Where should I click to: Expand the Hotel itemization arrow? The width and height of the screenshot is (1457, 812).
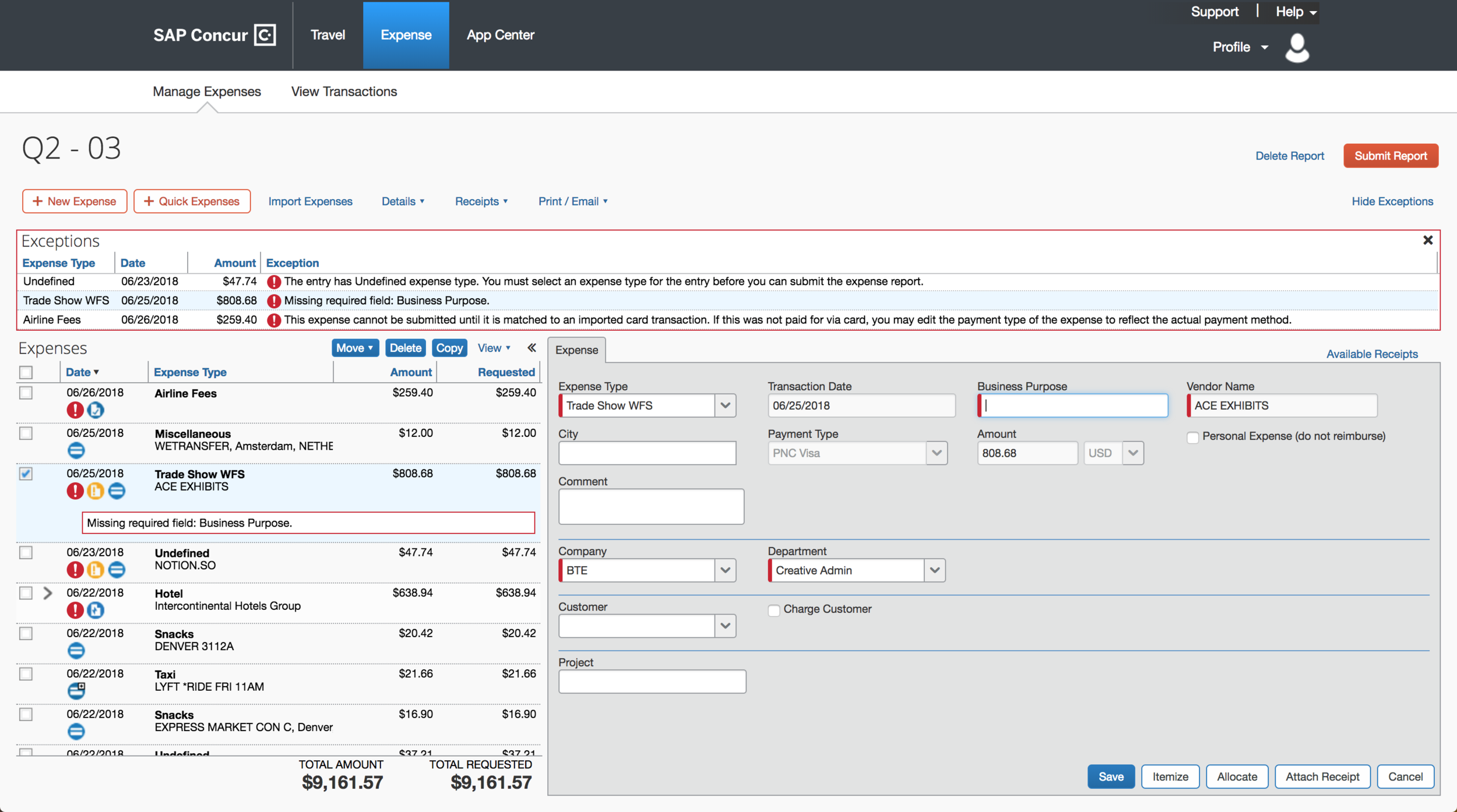(48, 593)
